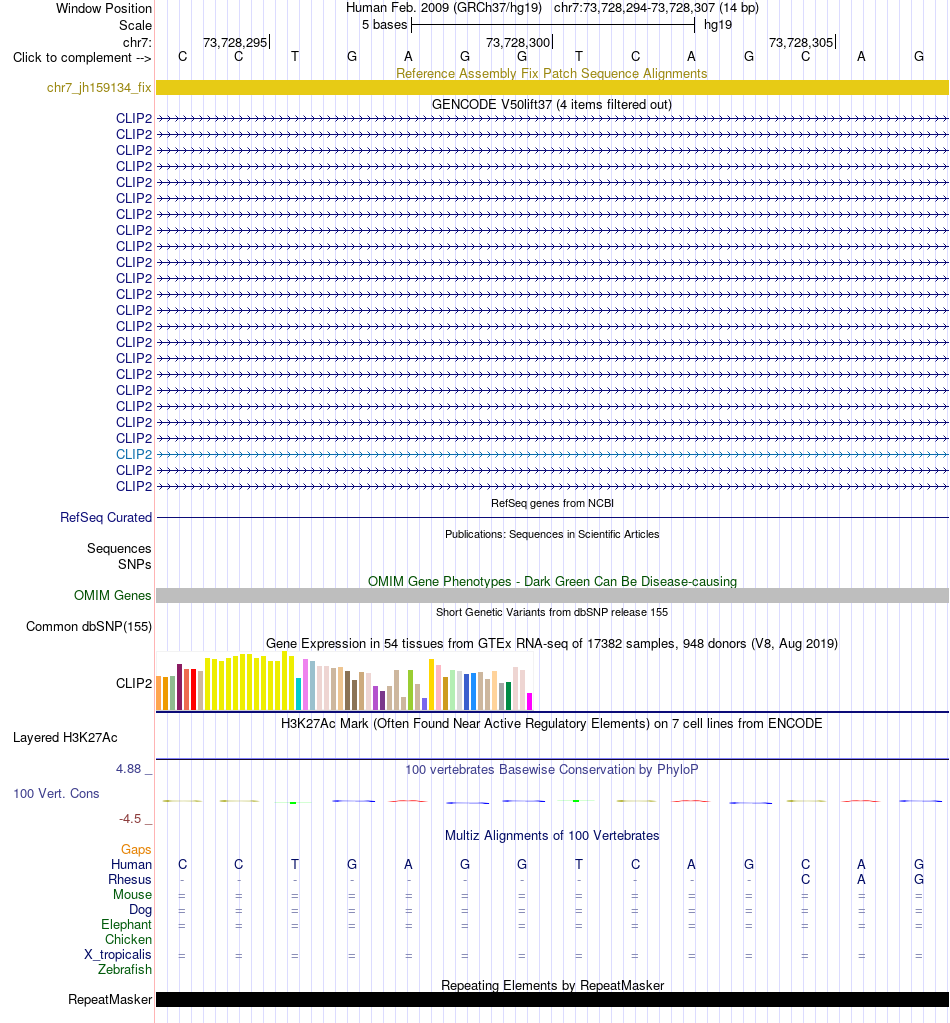Click the 'Layered H3K27Ac' track label
The image size is (950, 1023).
(x=65, y=738)
